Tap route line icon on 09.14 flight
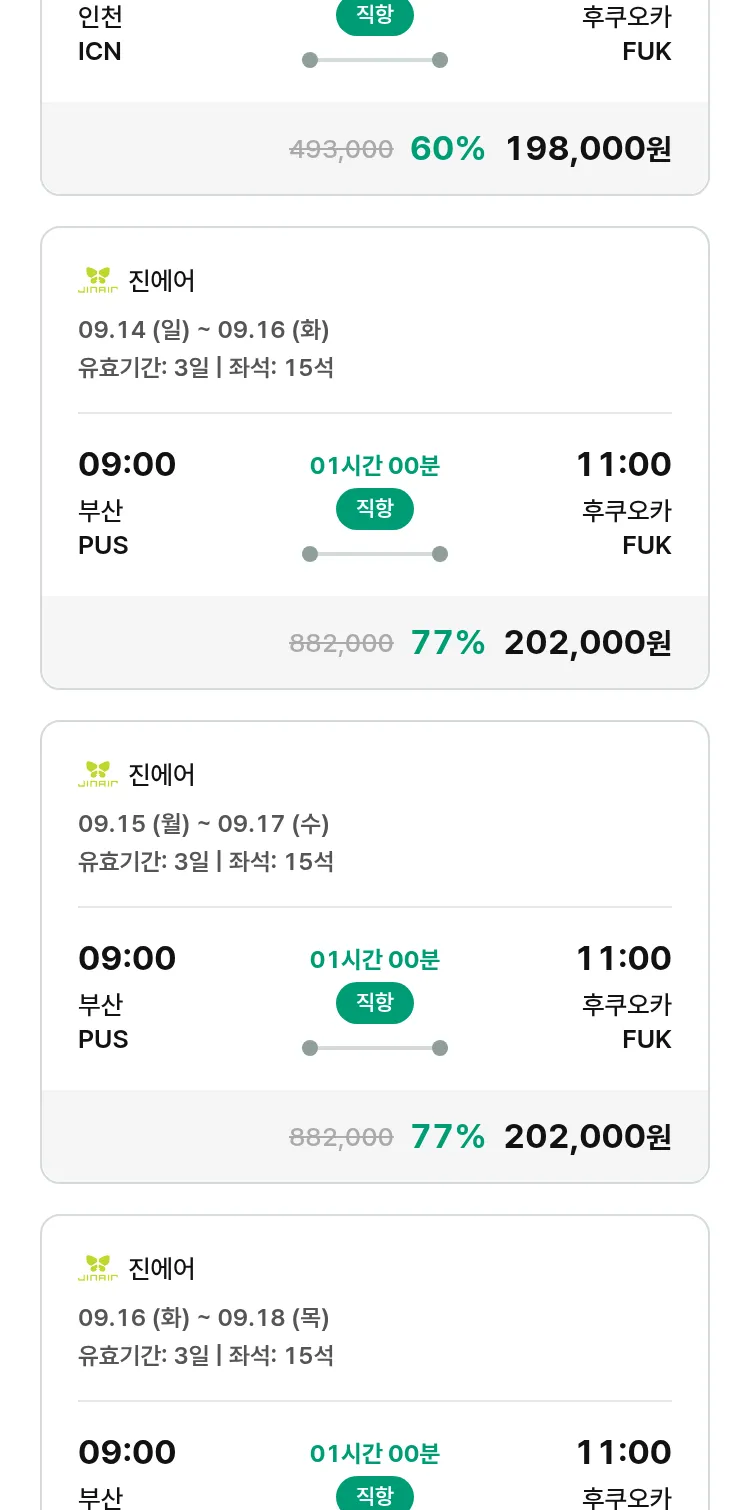750x1510 pixels. [375, 554]
